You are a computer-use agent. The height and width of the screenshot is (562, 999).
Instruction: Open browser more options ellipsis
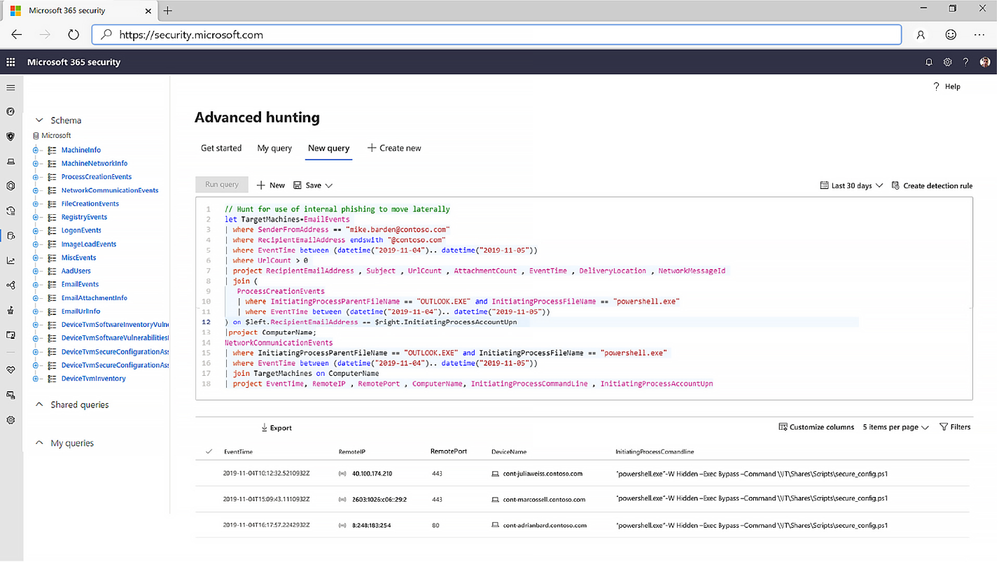pos(979,34)
